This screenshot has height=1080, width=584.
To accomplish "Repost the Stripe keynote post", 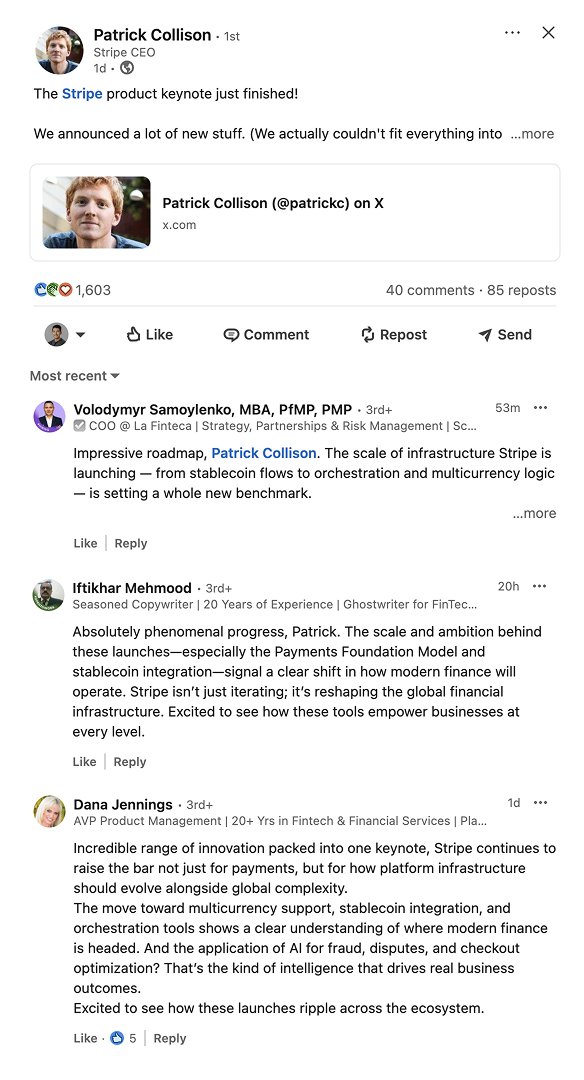I will (394, 335).
